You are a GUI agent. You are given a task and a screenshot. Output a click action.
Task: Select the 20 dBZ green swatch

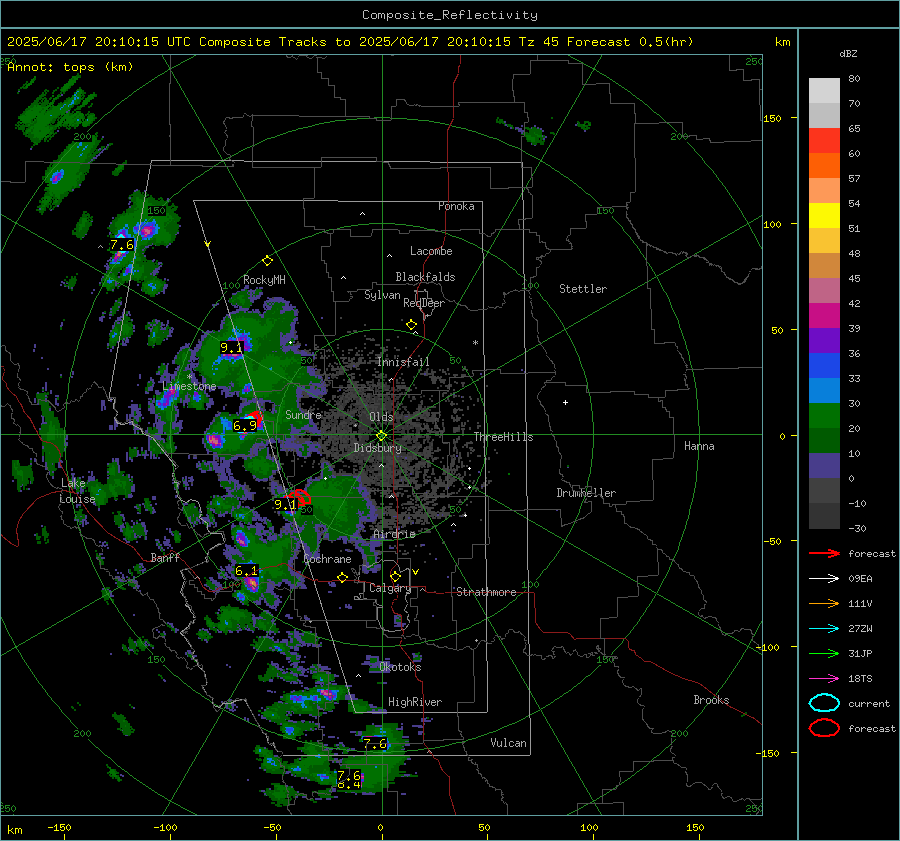coord(824,440)
